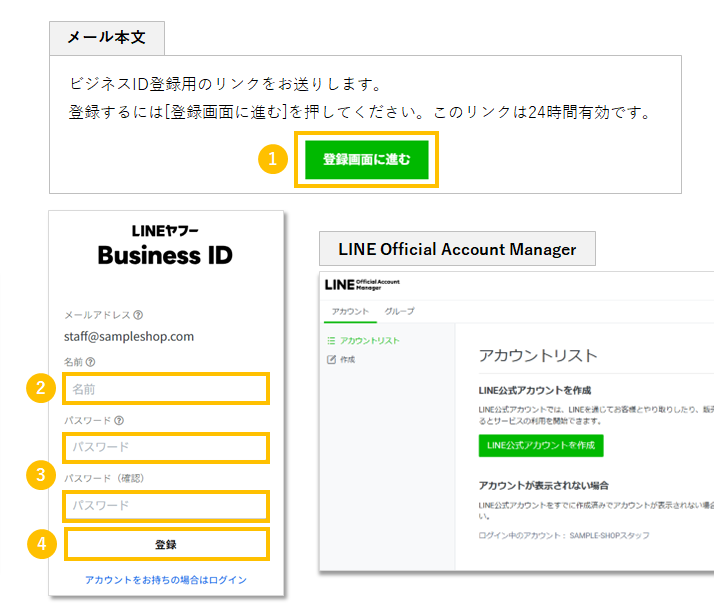The image size is (714, 613).
Task: Click the first パスワード input field
Action: 166,446
